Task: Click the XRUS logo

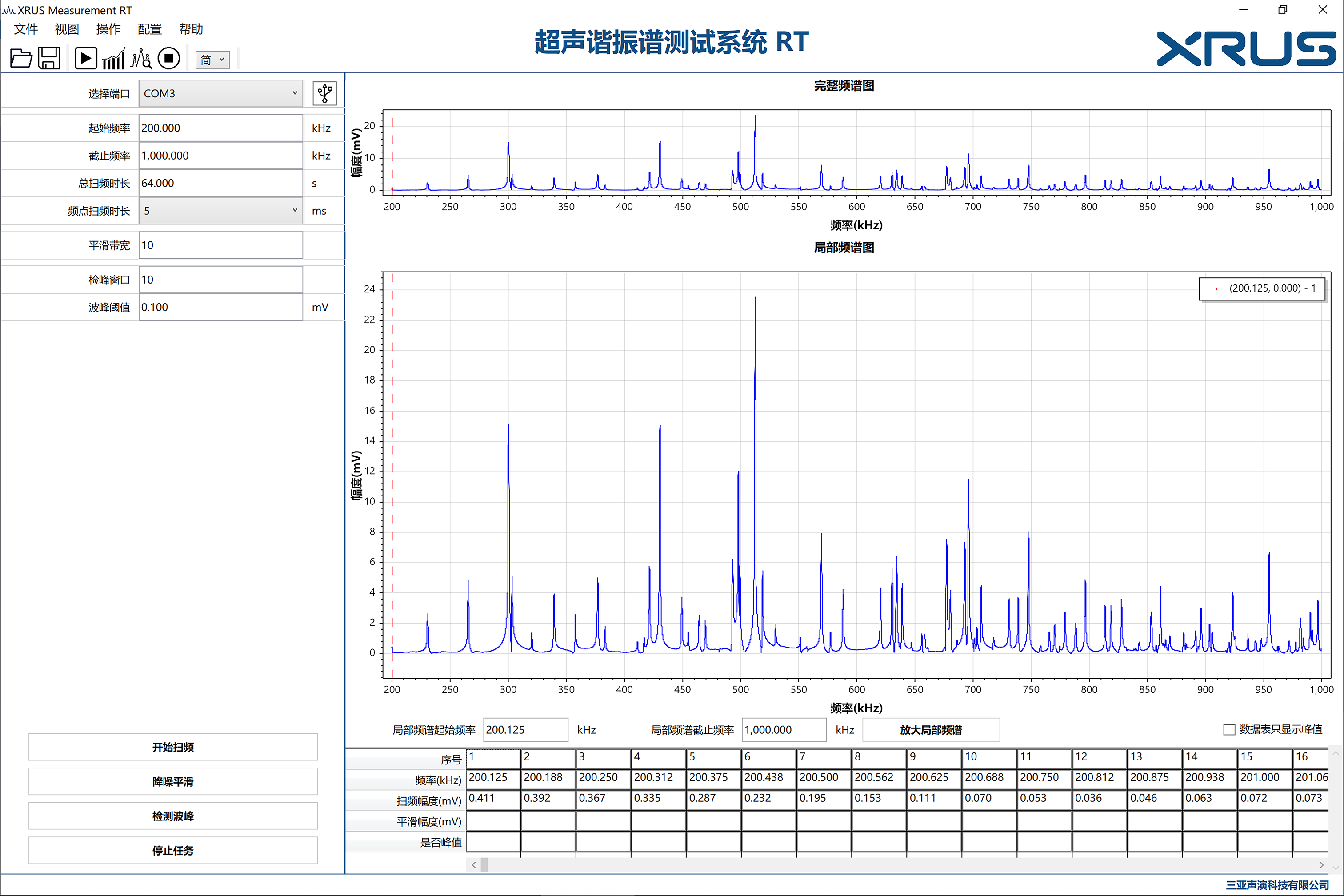Action: click(x=1246, y=48)
